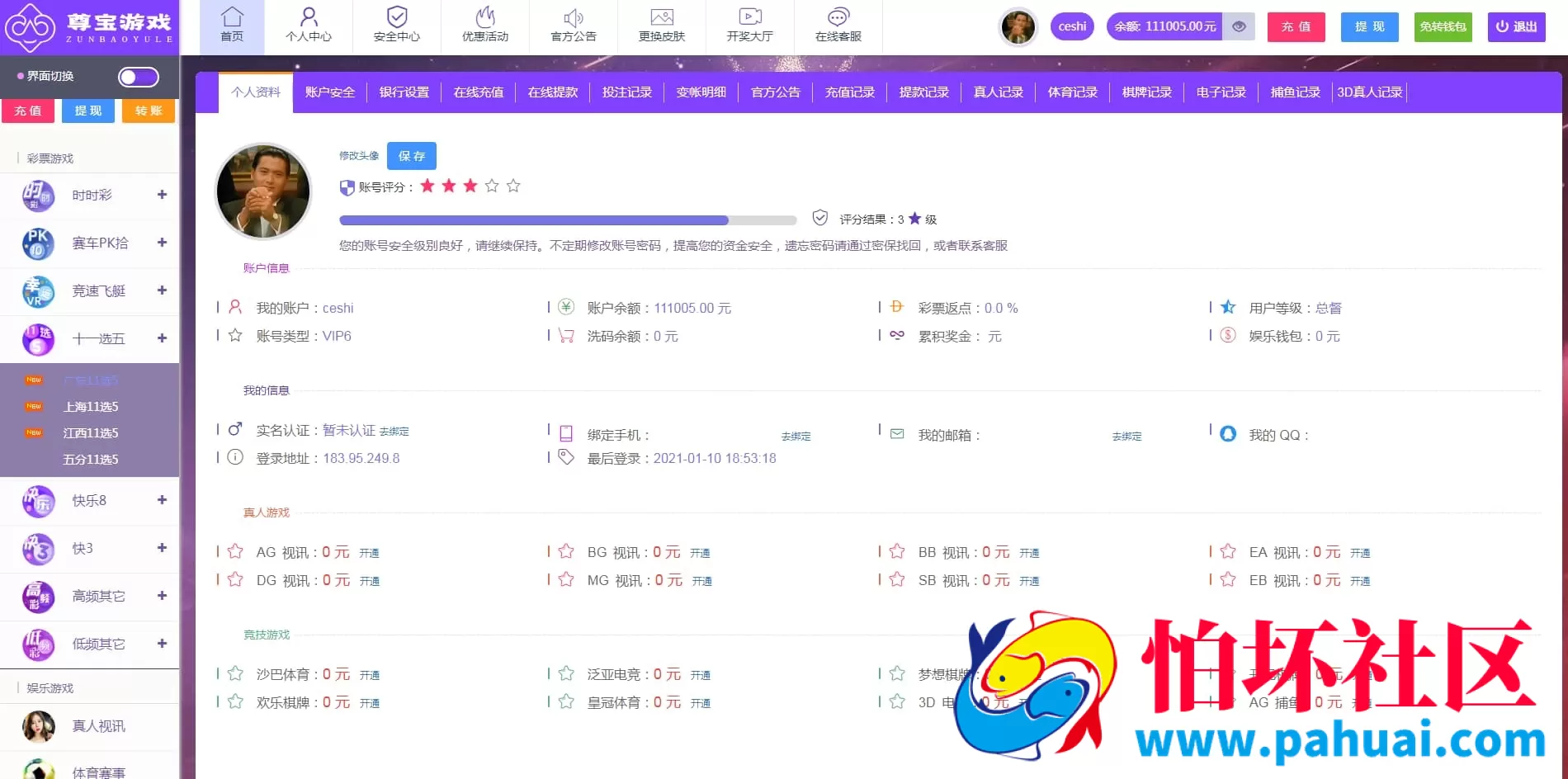Open the 安全中心 (Security Center) icon
1568x779 pixels.
point(397,25)
